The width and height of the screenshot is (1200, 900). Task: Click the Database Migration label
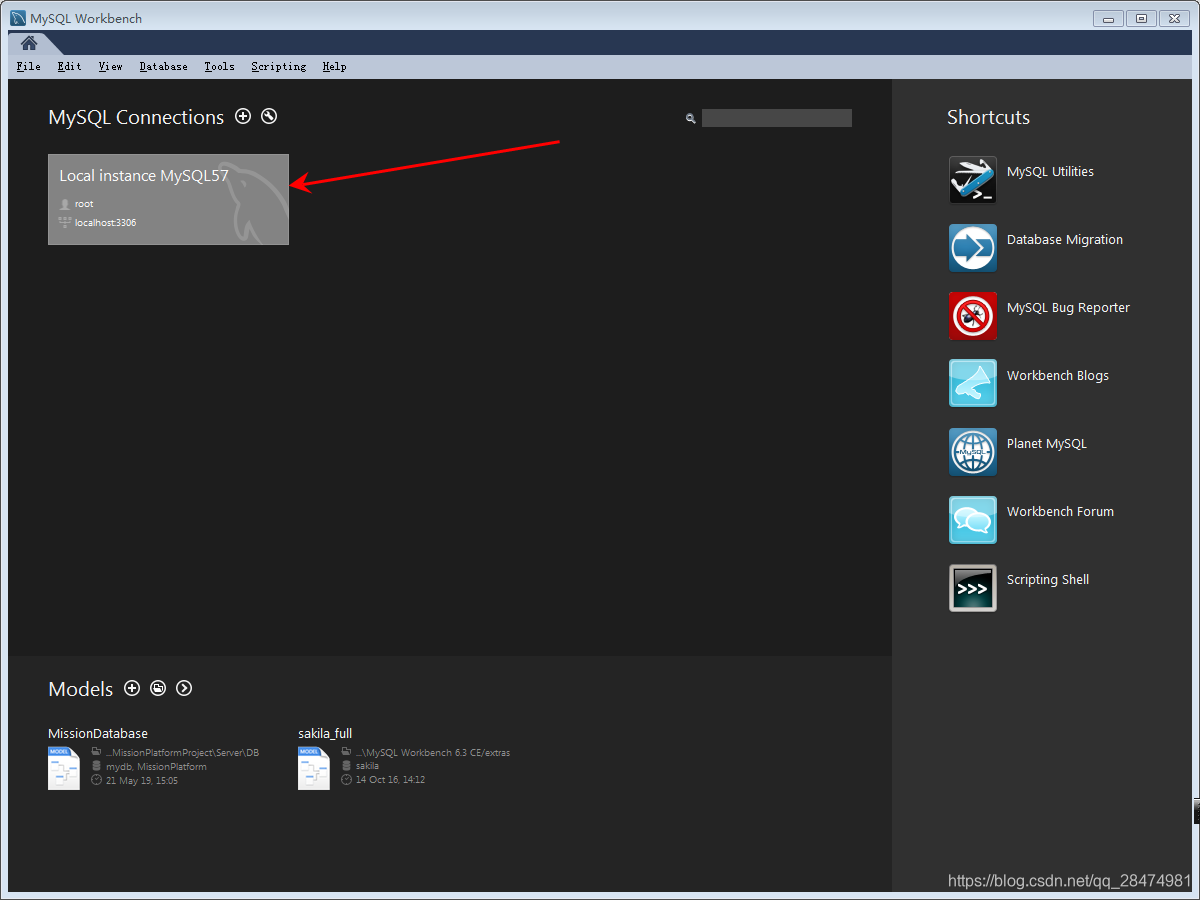click(1065, 240)
